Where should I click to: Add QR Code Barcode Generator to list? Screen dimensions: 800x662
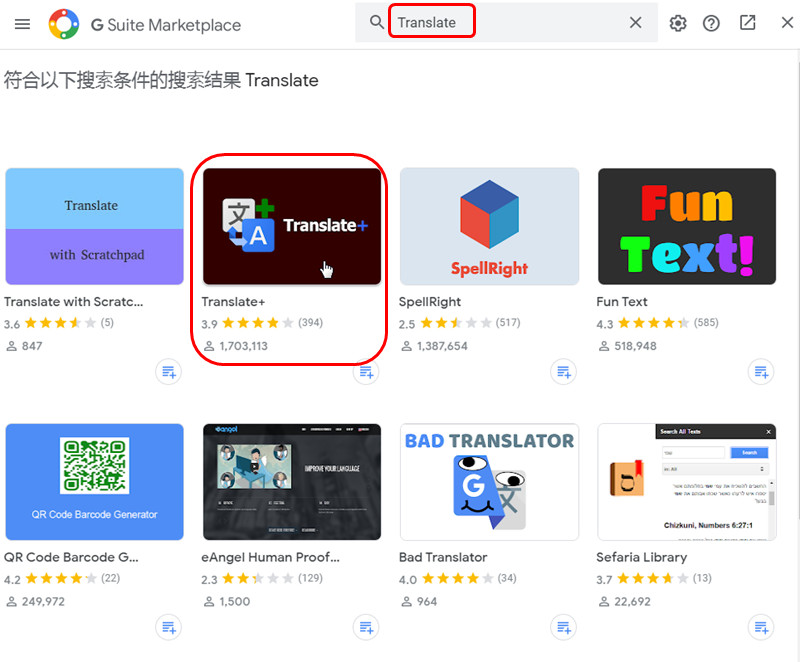pyautogui.click(x=168, y=627)
